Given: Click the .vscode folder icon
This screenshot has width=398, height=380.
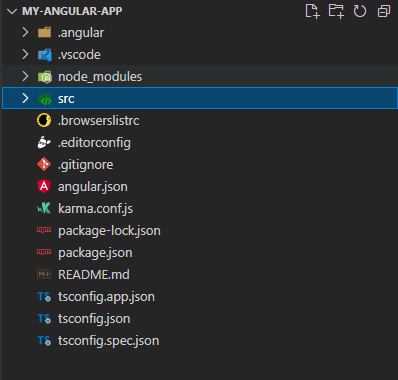Looking at the screenshot, I should [44, 55].
